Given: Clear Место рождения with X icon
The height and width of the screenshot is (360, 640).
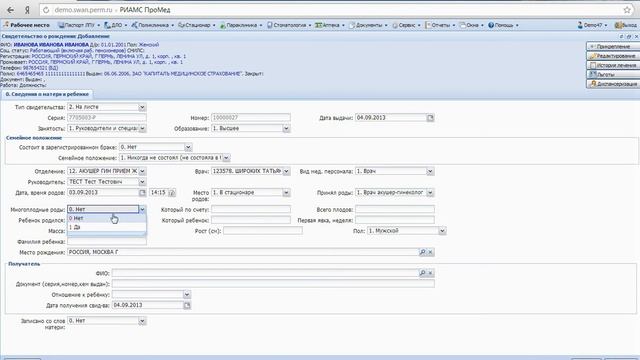Looking at the screenshot, I should (x=430, y=252).
